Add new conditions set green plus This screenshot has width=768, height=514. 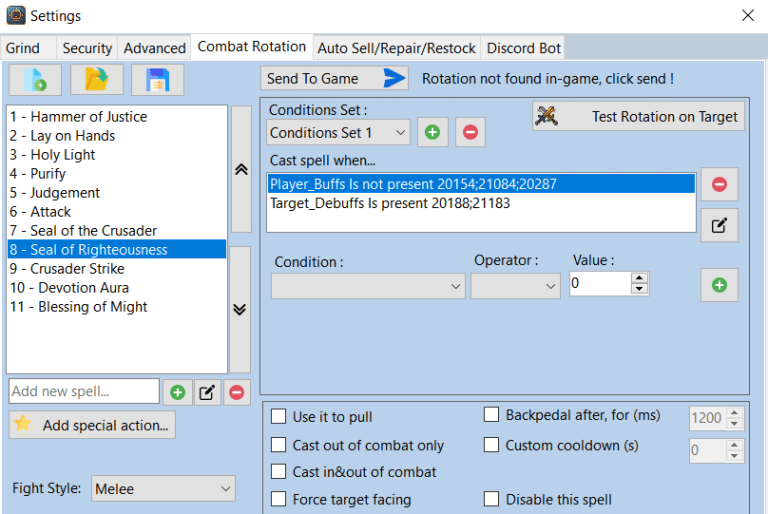click(432, 132)
